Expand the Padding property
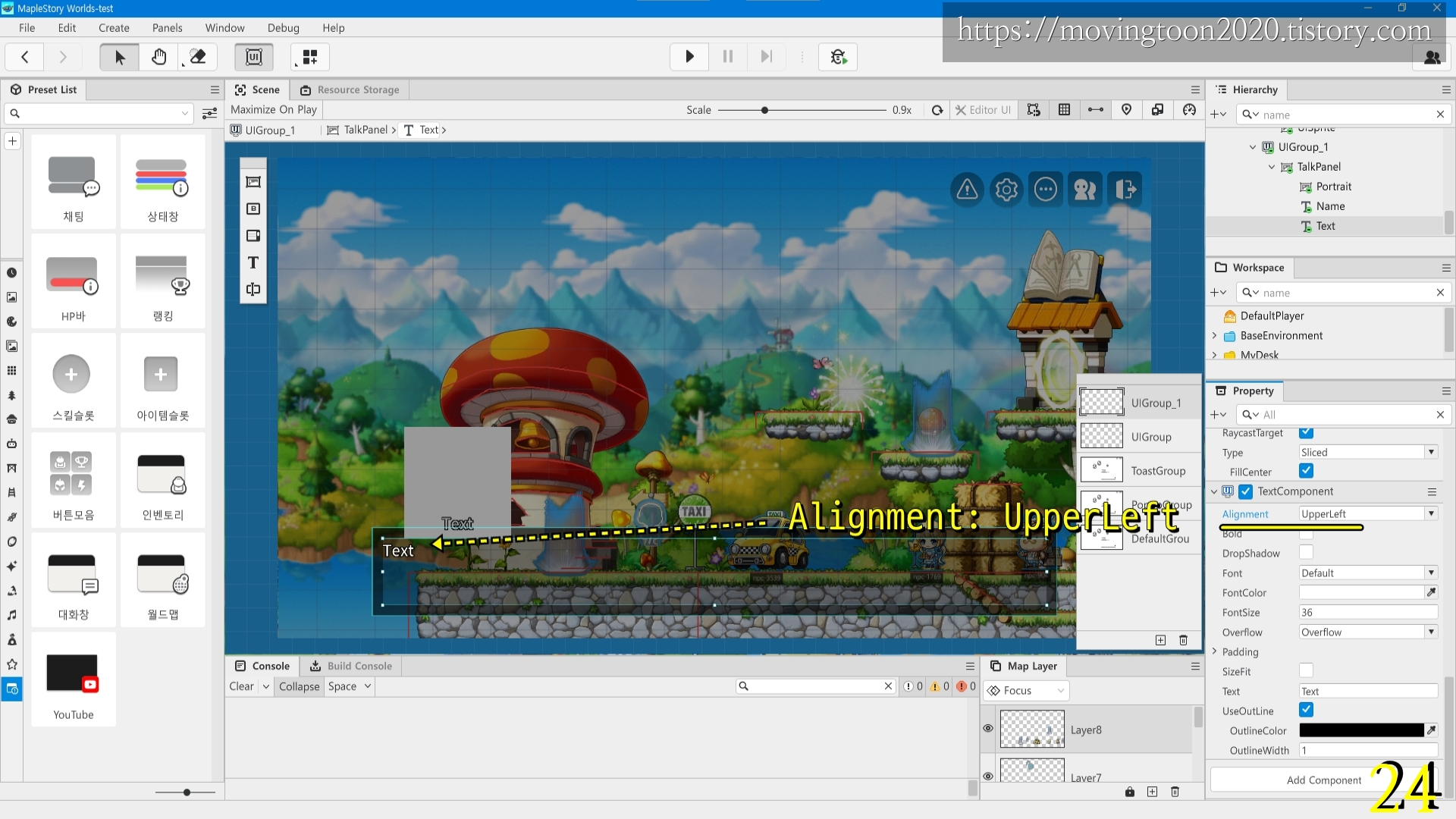1456x819 pixels. coord(1214,651)
